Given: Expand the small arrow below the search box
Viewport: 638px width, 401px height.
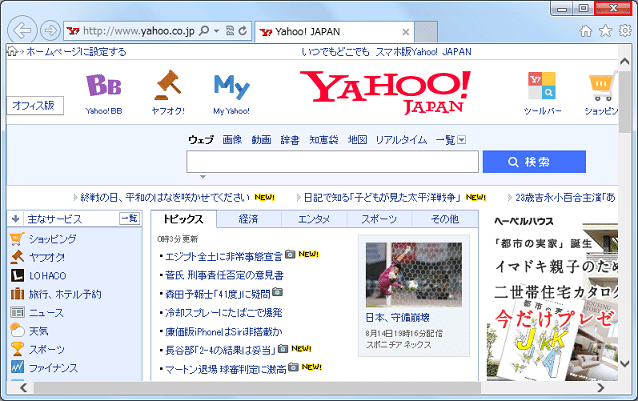Looking at the screenshot, I should (203, 177).
